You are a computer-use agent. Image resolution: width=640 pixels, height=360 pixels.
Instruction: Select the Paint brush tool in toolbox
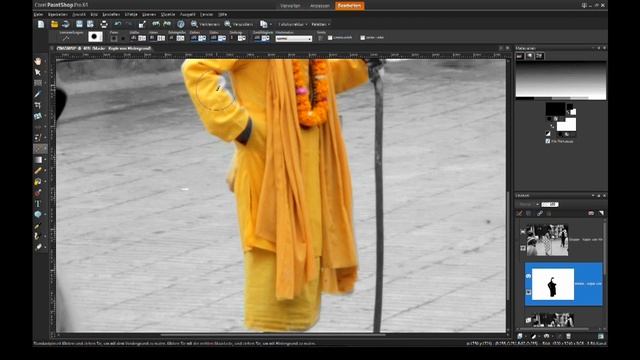point(38,171)
